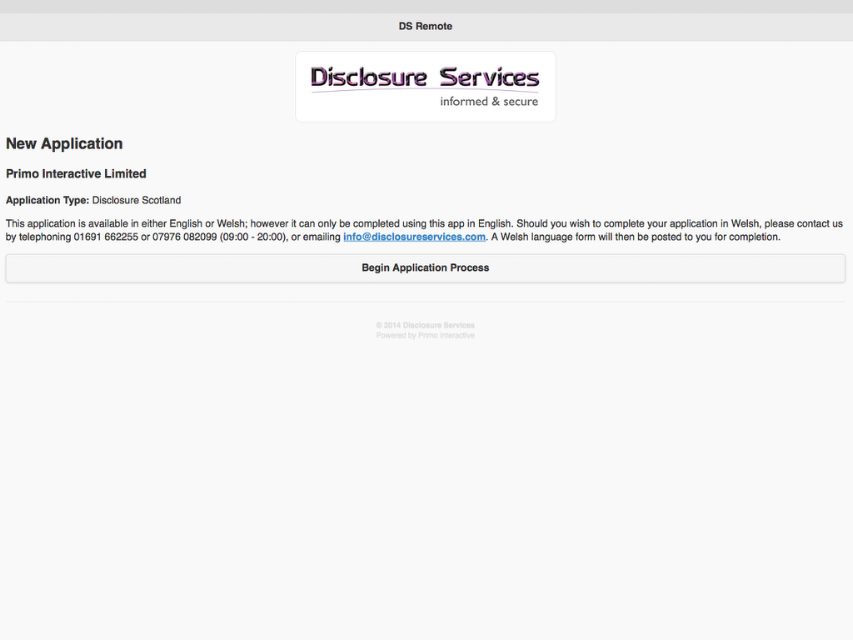Image resolution: width=853 pixels, height=640 pixels.
Task: Tap the Disclosure Services logo image
Action: [x=425, y=87]
